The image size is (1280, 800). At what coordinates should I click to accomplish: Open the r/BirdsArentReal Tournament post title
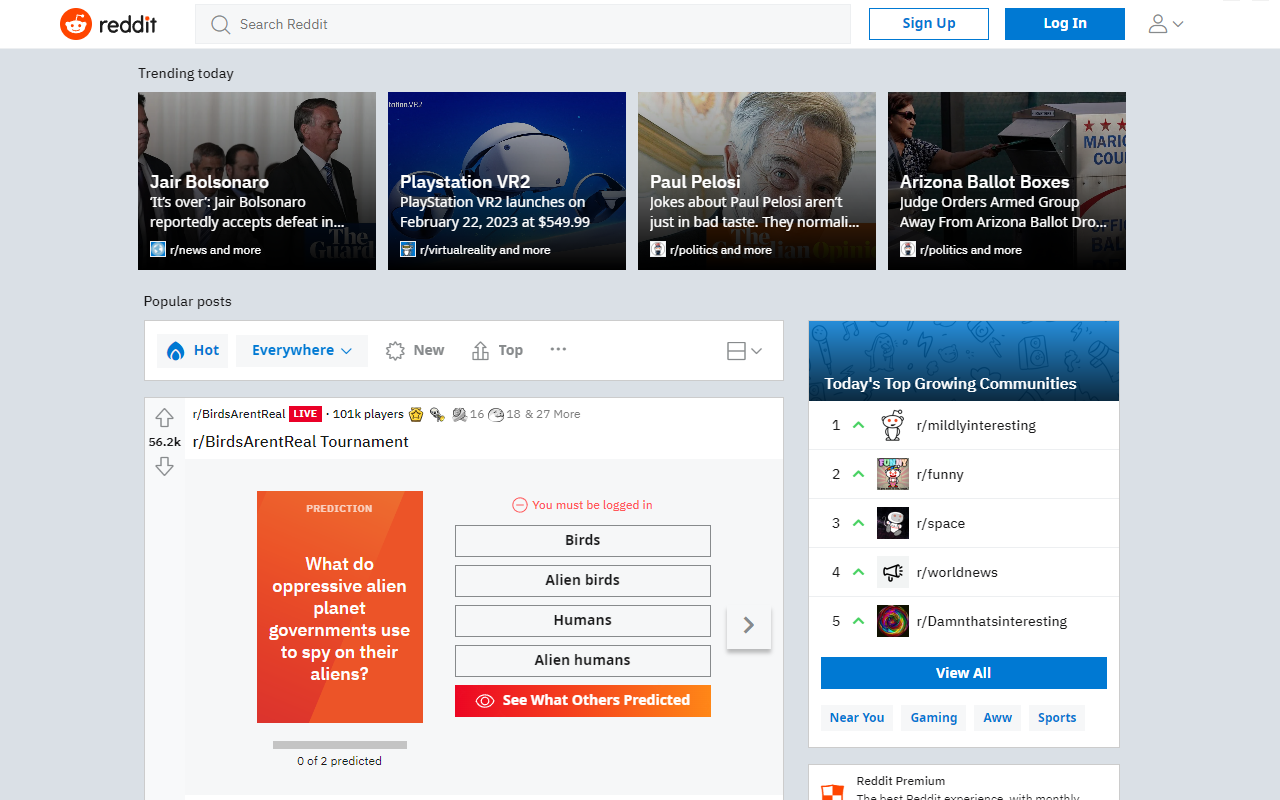click(x=301, y=442)
